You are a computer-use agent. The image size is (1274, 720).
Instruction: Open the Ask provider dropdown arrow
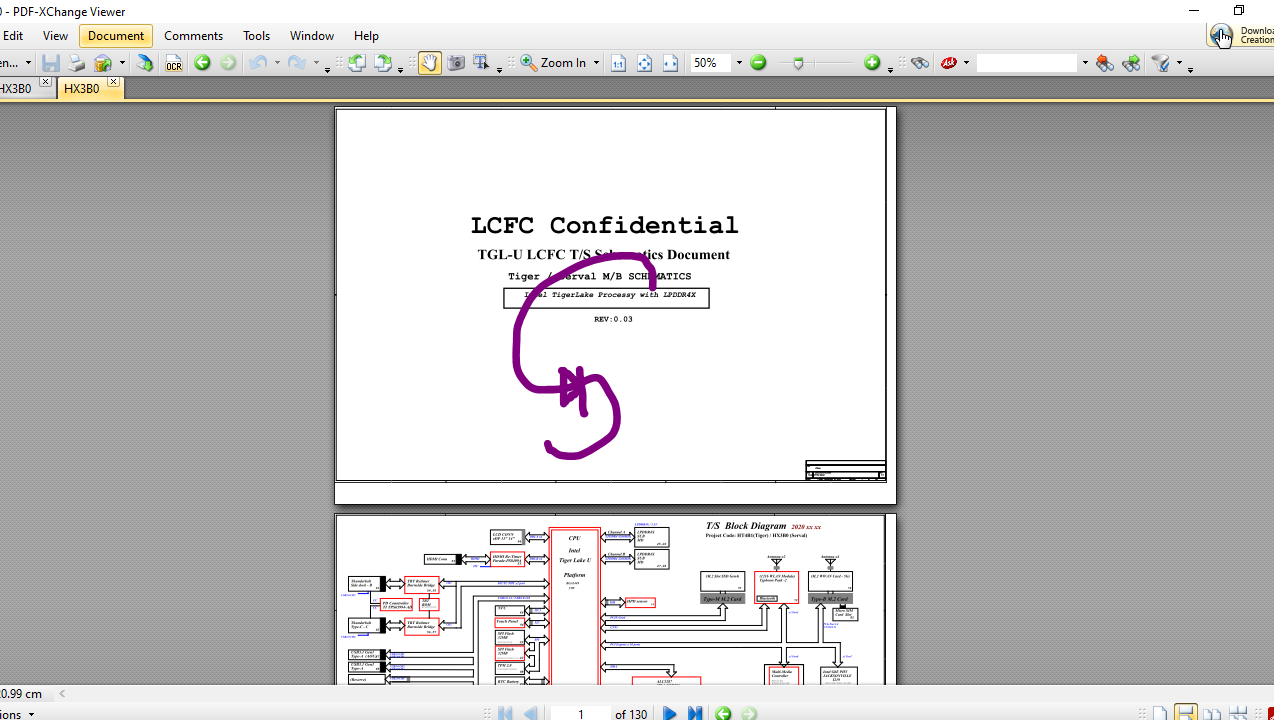pos(967,63)
